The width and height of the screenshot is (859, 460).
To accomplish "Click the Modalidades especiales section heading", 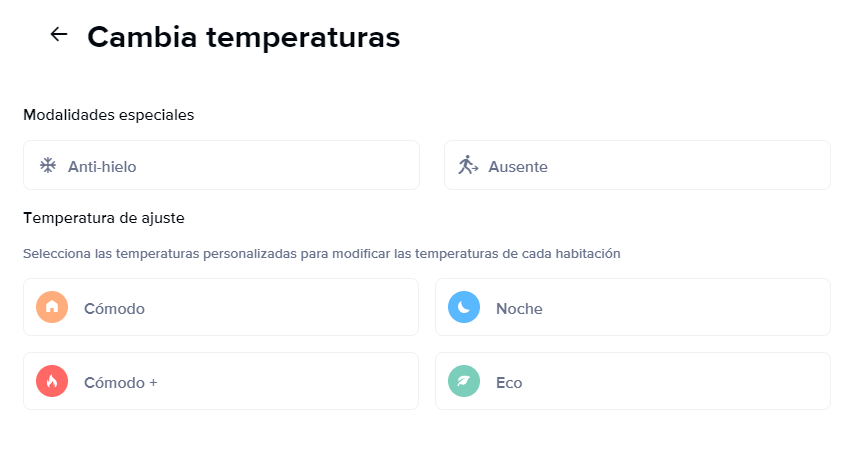I will click(108, 115).
